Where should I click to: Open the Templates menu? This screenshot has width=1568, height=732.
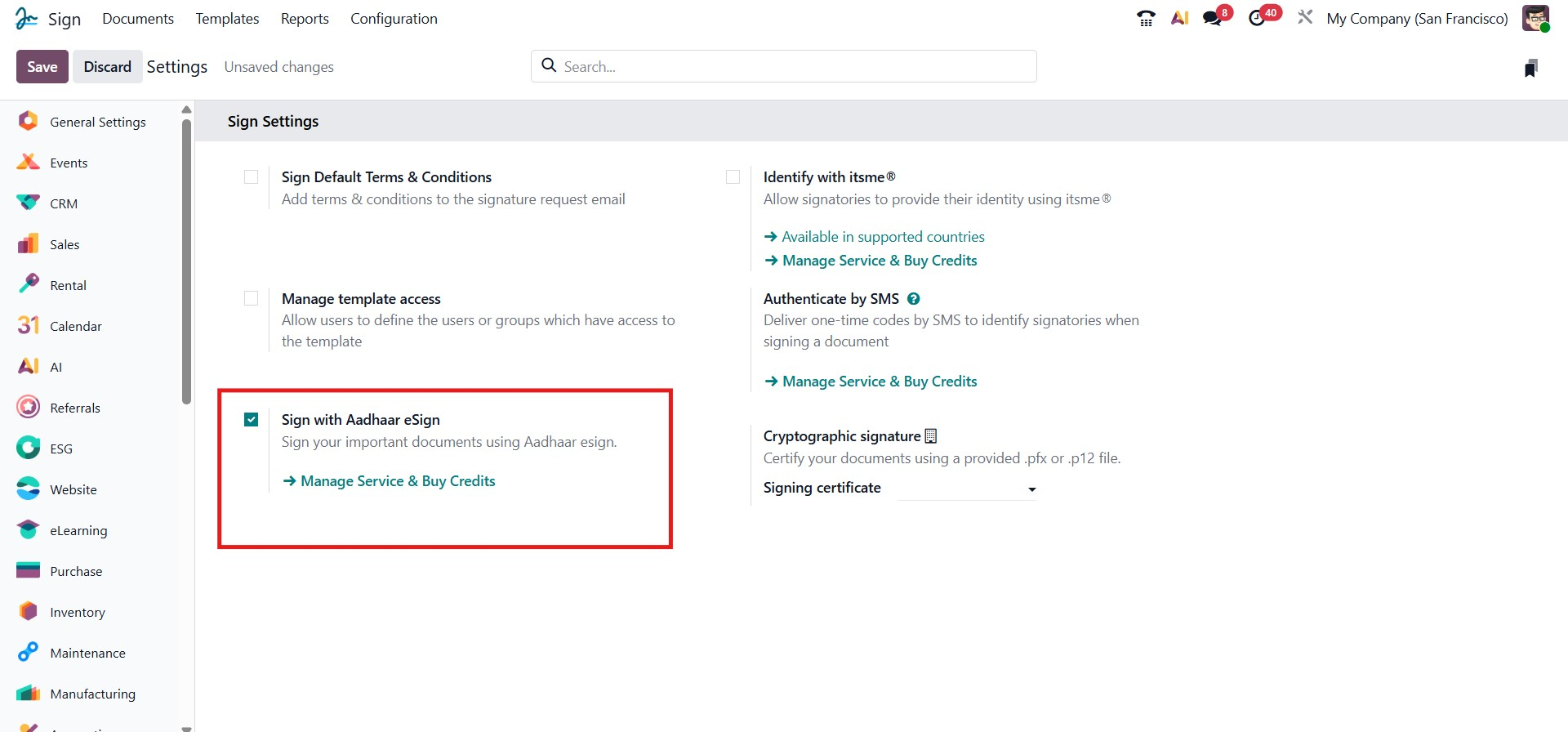pos(227,19)
